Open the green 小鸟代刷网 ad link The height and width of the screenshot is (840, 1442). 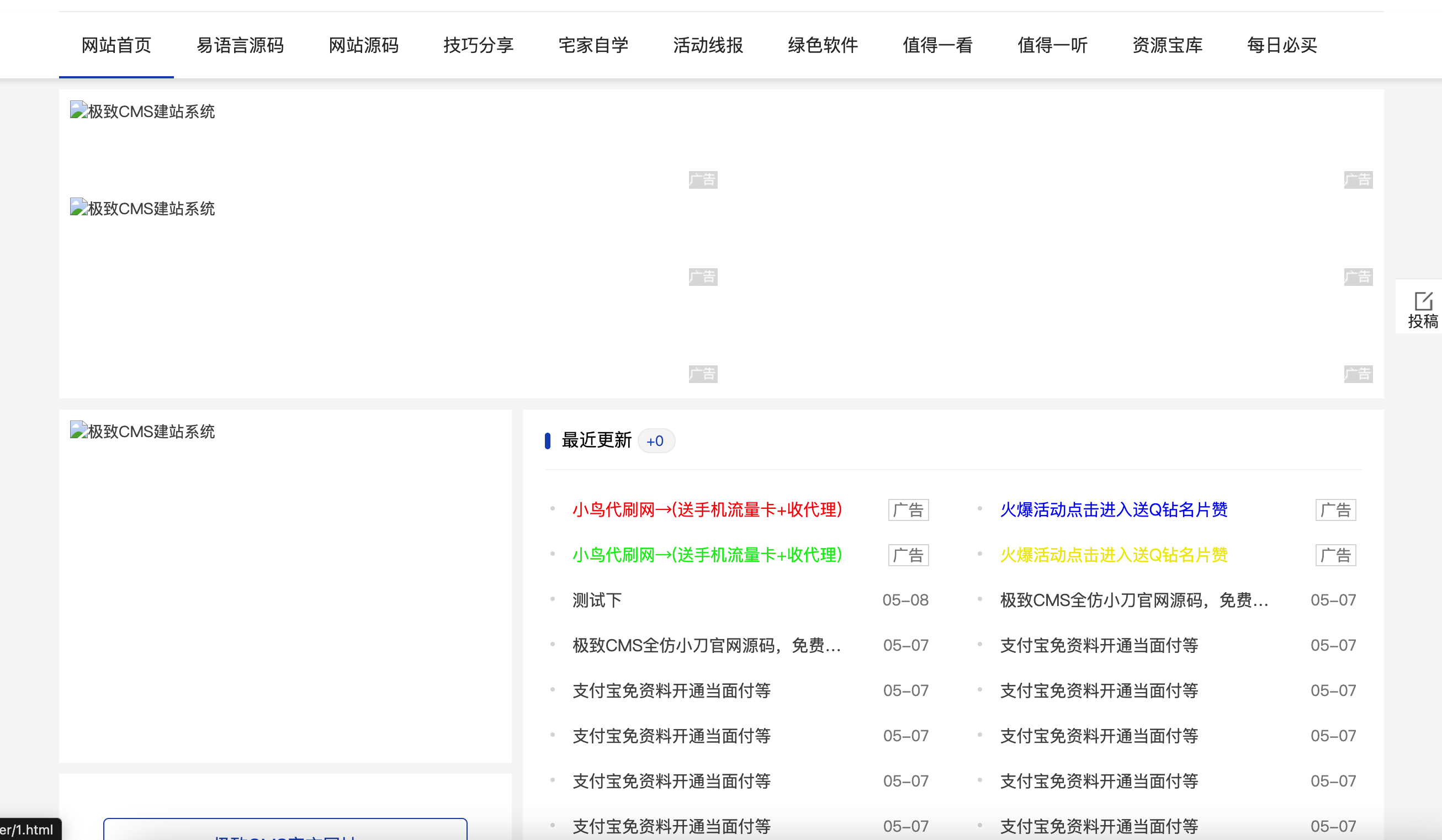coord(707,555)
